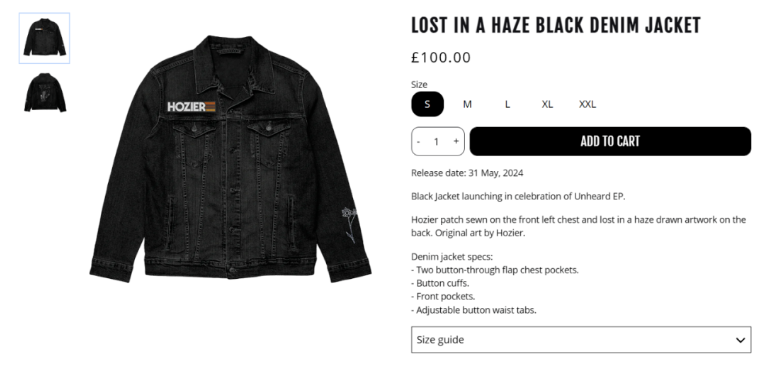Viewport: 764px width, 375px height.
Task: Click the quantity number field
Action: pyautogui.click(x=437, y=142)
